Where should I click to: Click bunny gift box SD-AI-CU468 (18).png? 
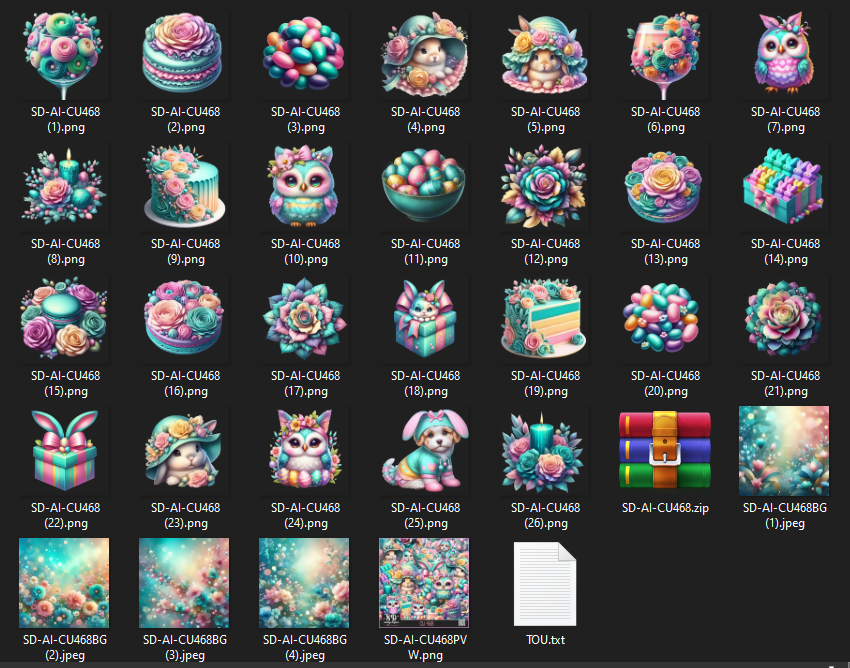coord(425,319)
